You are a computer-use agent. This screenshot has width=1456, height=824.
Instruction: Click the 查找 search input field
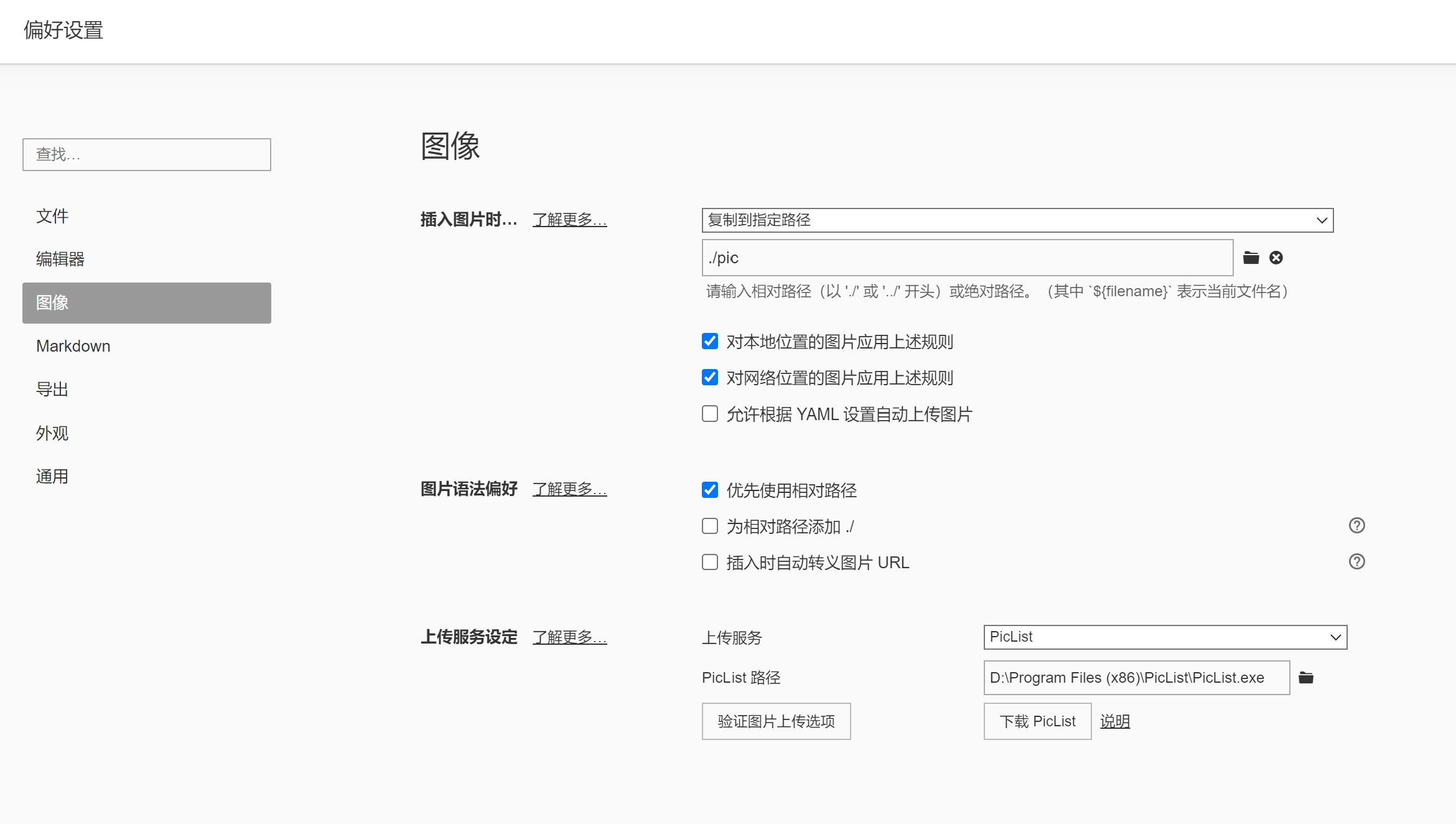tap(147, 154)
